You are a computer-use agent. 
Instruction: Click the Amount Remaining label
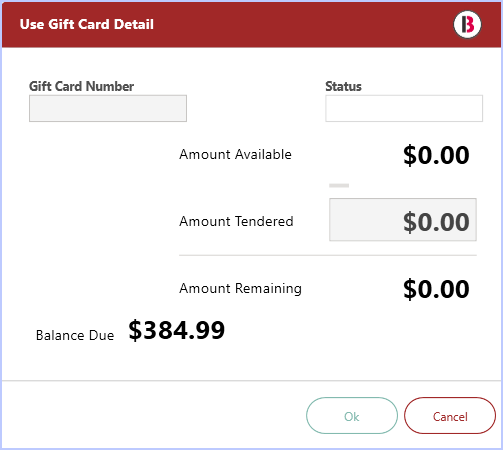[x=240, y=288]
